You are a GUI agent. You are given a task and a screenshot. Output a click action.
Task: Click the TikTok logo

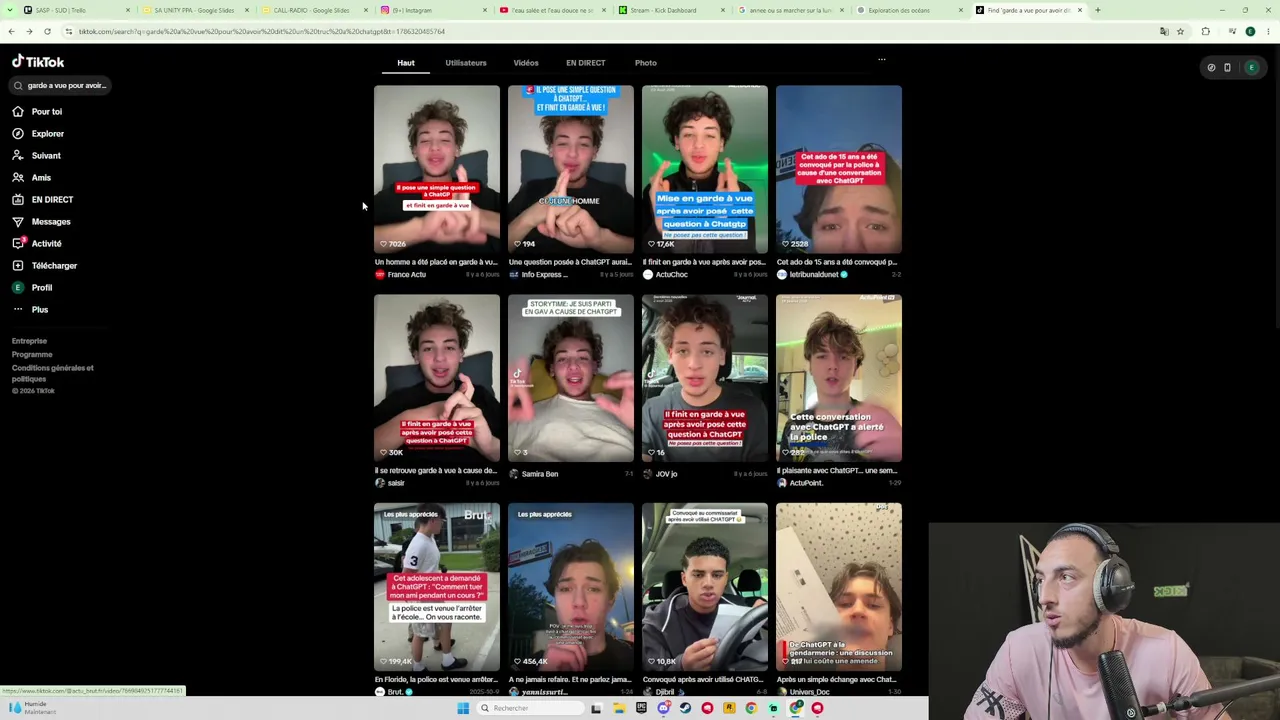(38, 62)
